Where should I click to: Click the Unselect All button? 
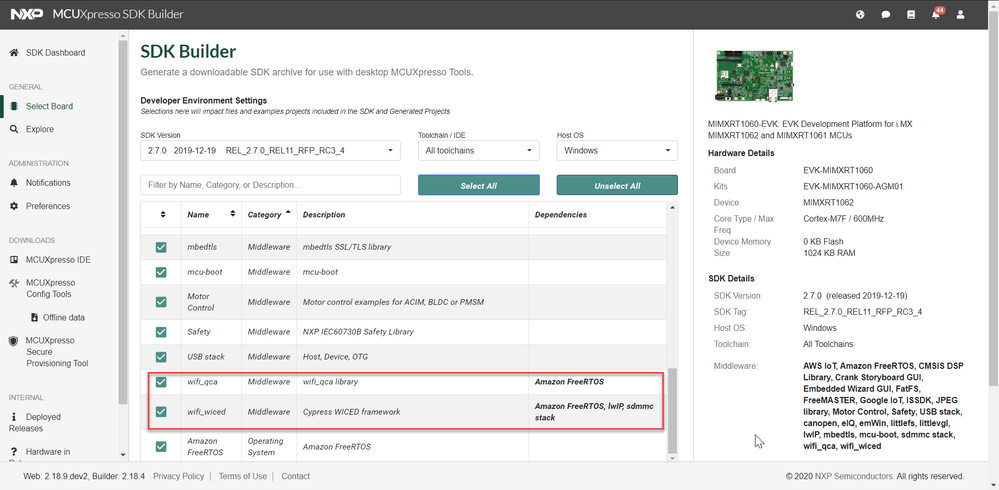(x=617, y=185)
